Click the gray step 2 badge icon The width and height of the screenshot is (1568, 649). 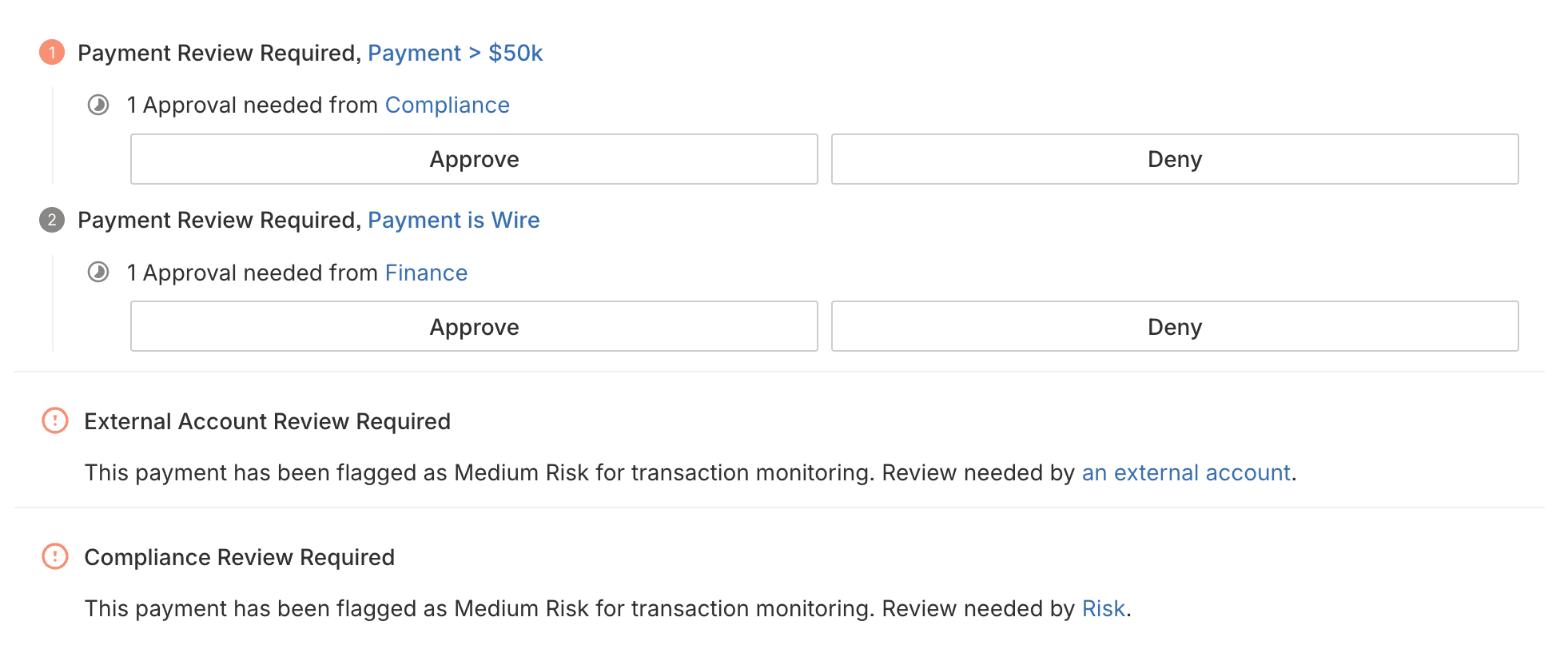point(52,220)
